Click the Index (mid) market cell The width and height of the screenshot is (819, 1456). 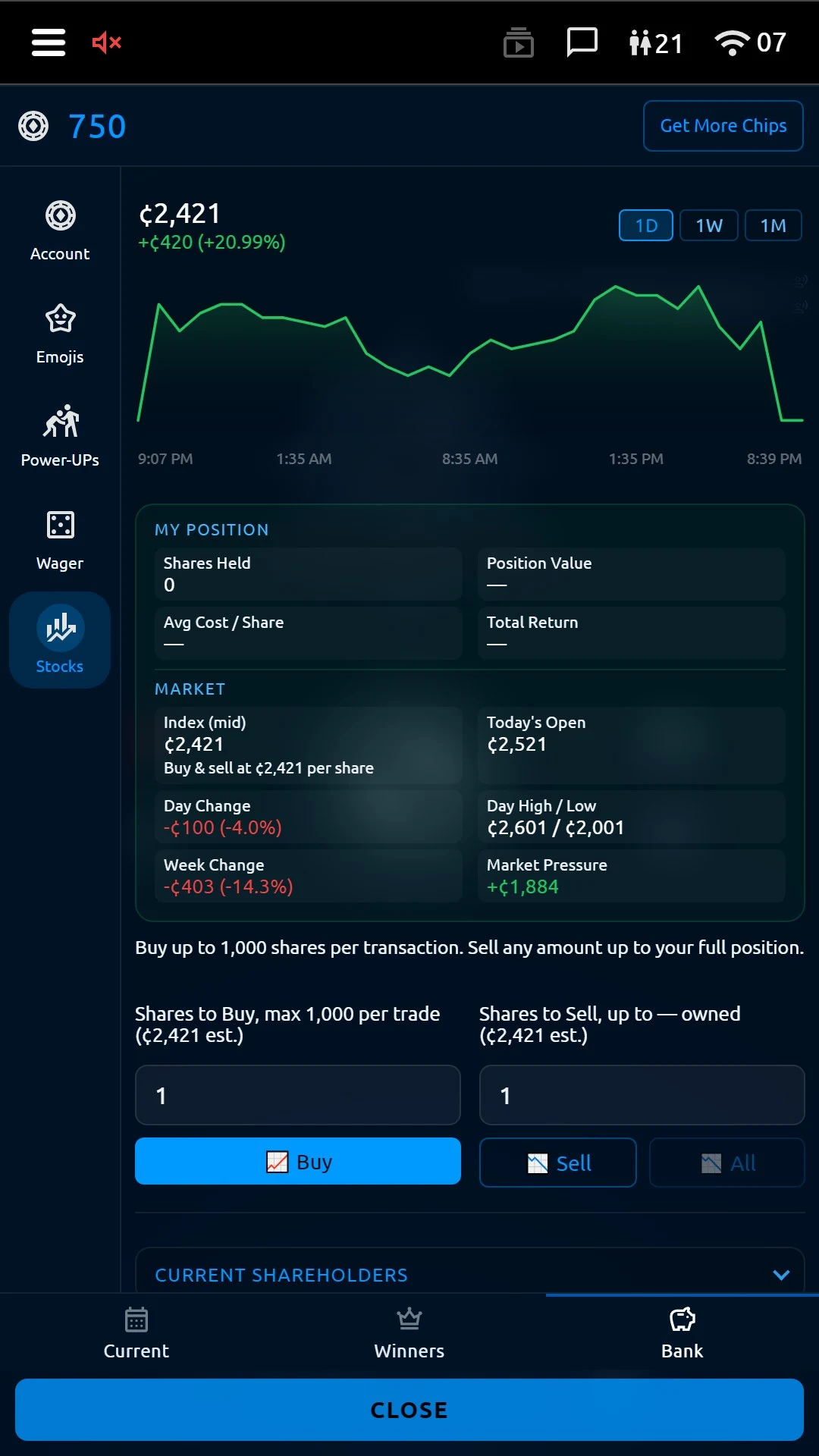tap(309, 745)
